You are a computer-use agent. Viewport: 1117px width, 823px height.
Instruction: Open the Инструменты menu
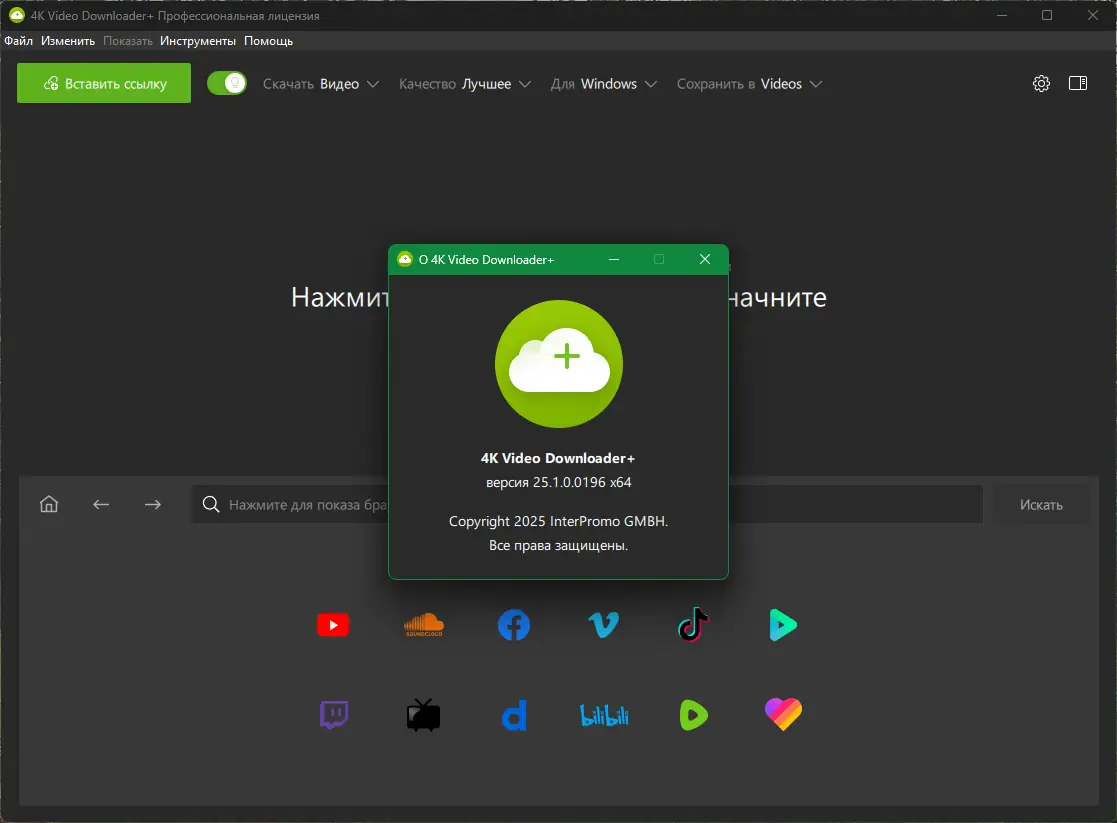point(197,41)
